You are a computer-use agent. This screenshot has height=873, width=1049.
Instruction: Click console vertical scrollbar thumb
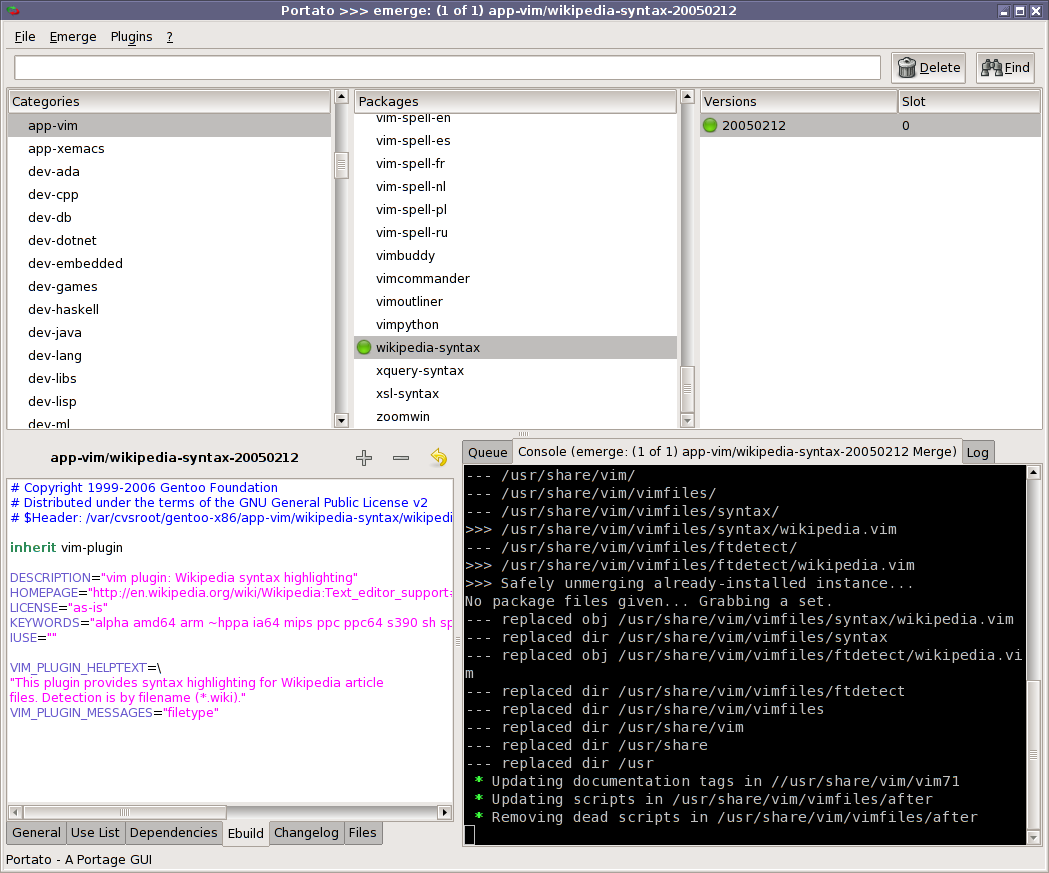click(1034, 755)
